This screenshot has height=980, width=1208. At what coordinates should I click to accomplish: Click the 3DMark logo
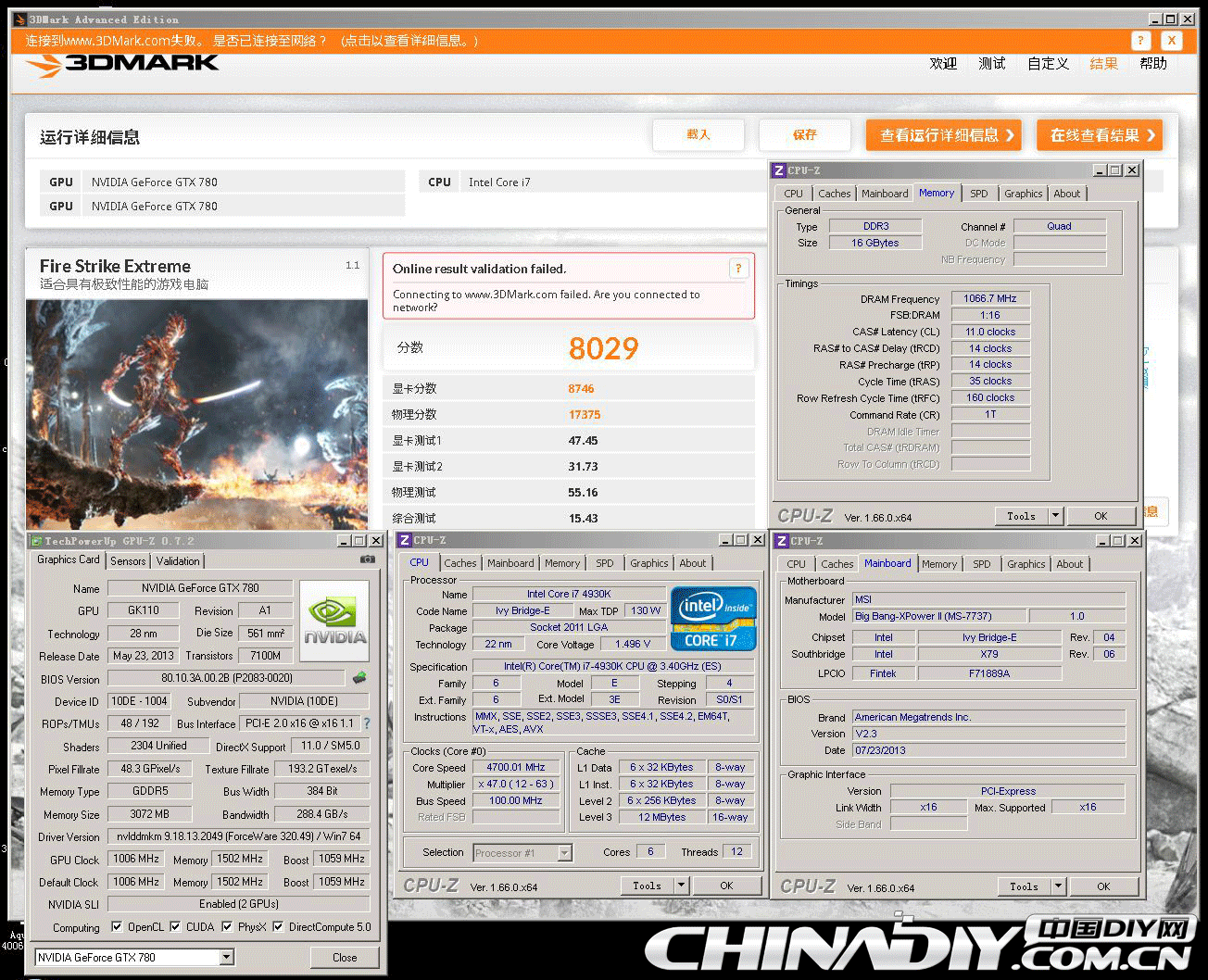(122, 64)
